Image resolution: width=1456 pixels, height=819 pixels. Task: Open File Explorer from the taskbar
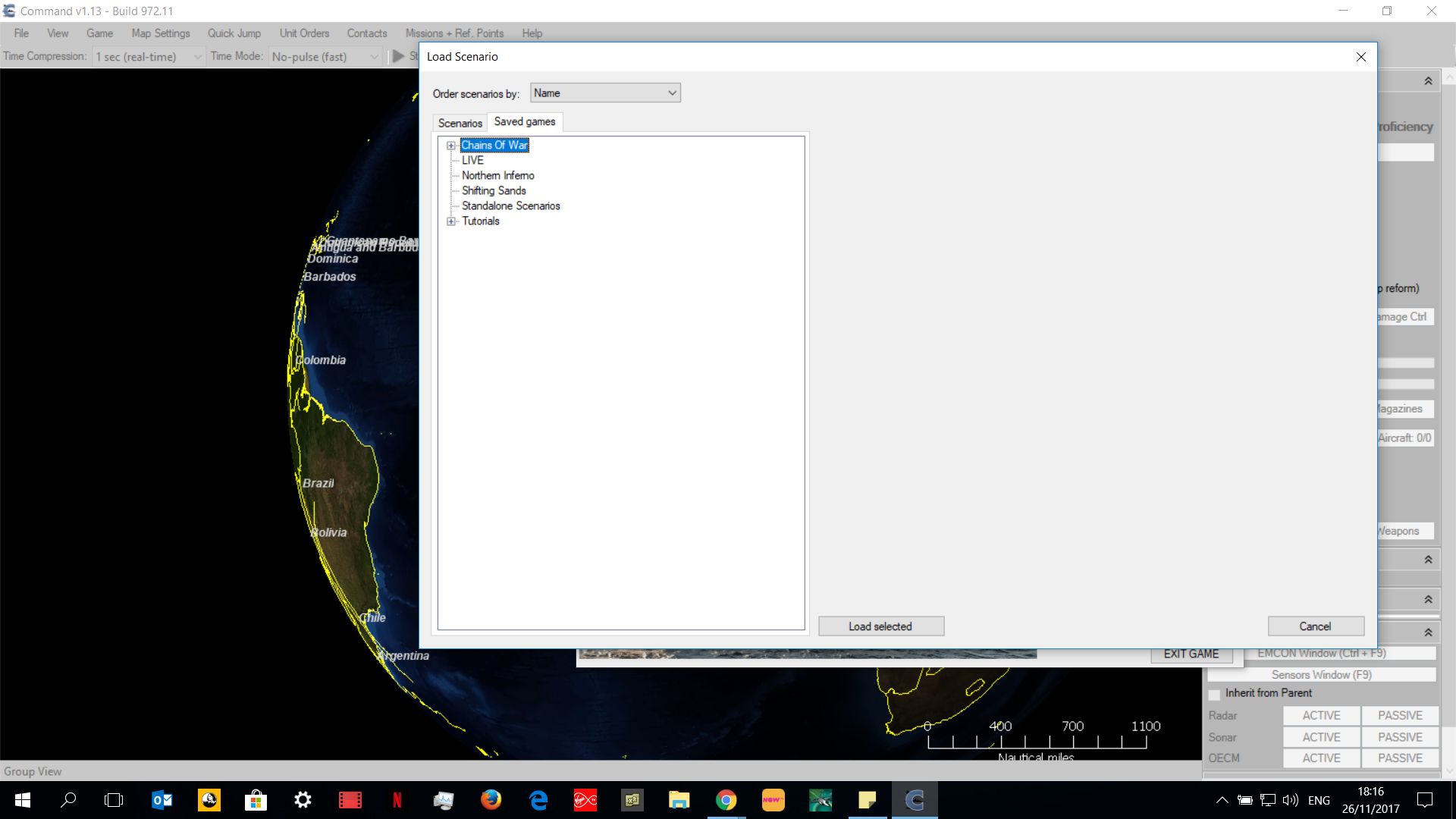[679, 800]
